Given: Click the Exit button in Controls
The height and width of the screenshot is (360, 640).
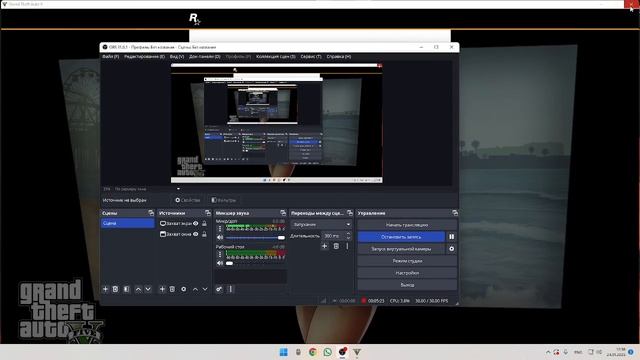Looking at the screenshot, I should pos(407,285).
